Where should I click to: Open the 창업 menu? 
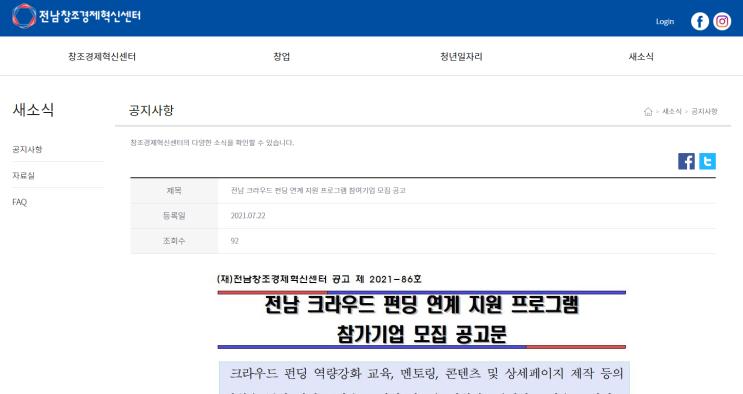coord(281,56)
